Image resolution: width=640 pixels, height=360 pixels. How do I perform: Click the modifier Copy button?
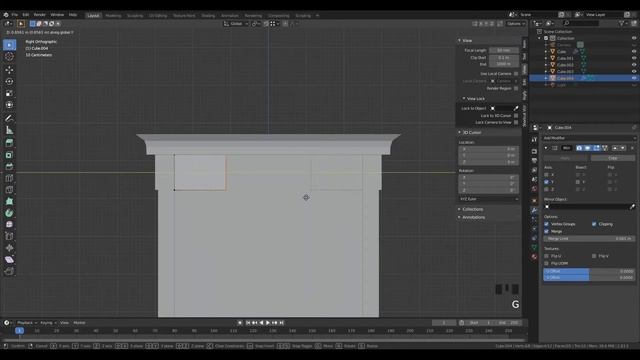[x=613, y=158]
